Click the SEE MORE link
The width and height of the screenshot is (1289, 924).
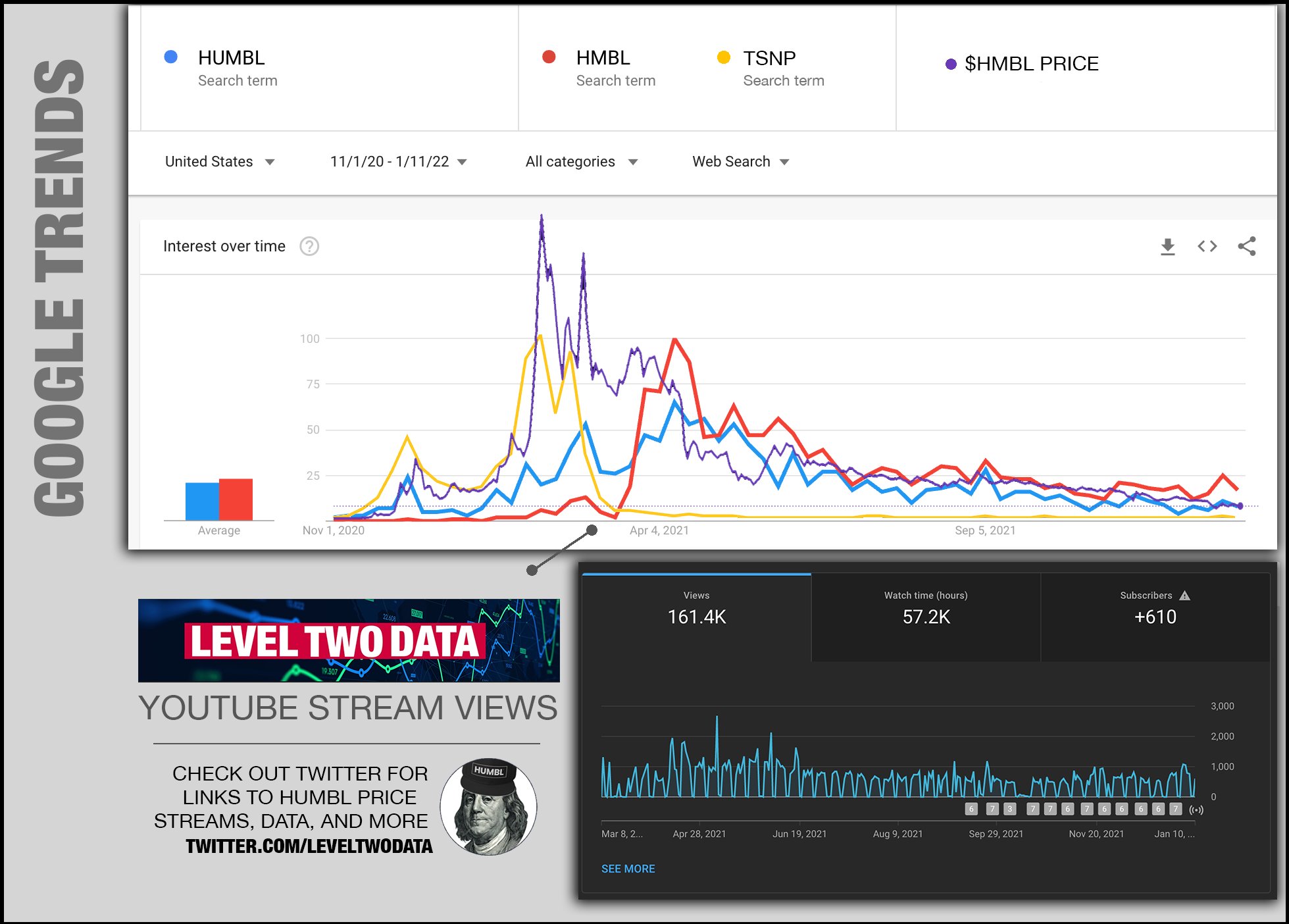click(628, 869)
